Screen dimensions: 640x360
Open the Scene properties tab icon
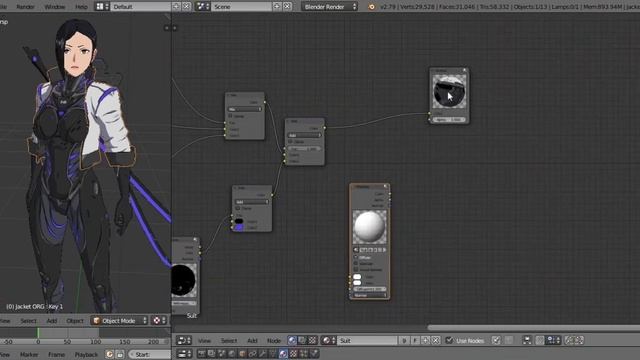click(222, 353)
